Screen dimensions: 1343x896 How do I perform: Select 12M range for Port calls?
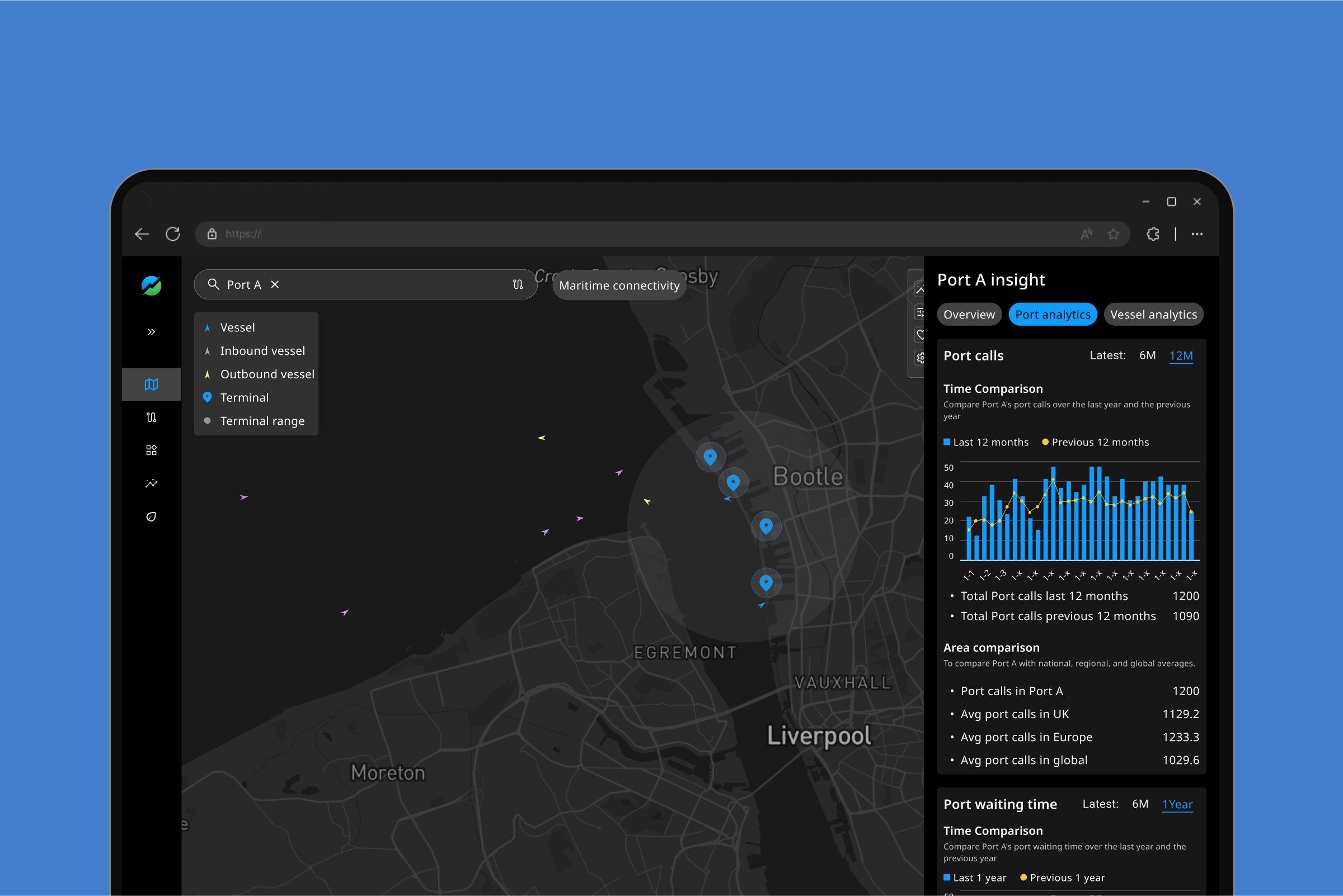[1180, 355]
